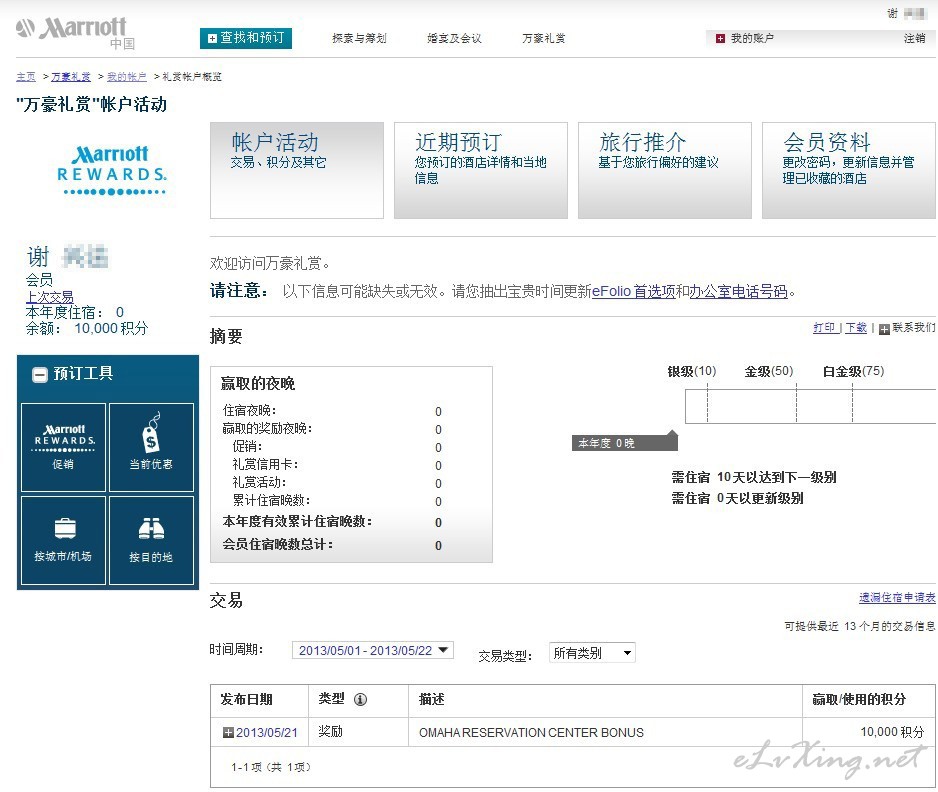The width and height of the screenshot is (938, 792).
Task: Open the 遗漏住宿申请表 link
Action: tap(897, 597)
